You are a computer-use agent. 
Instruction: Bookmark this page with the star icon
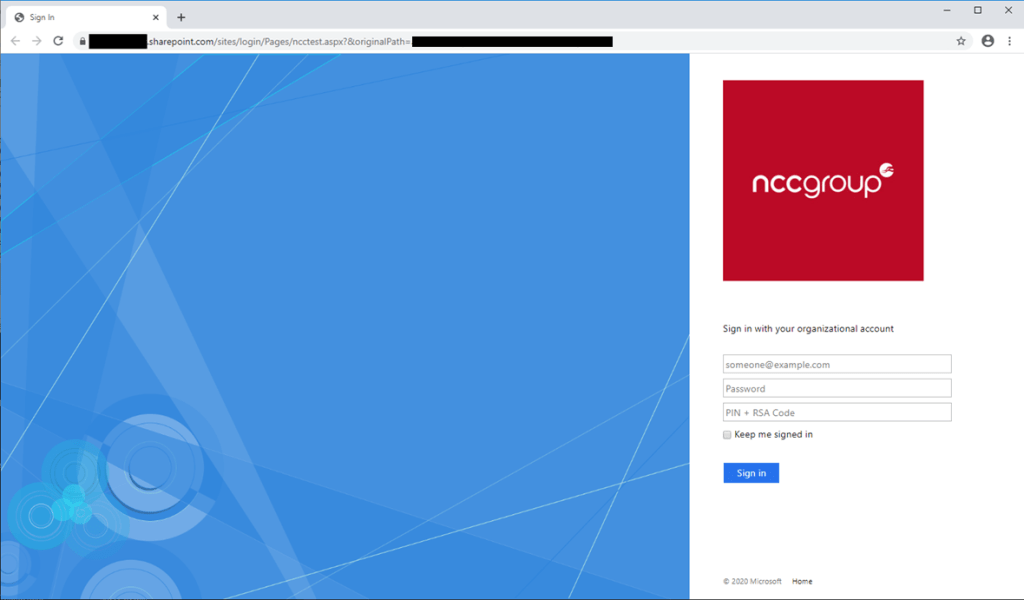(x=961, y=41)
